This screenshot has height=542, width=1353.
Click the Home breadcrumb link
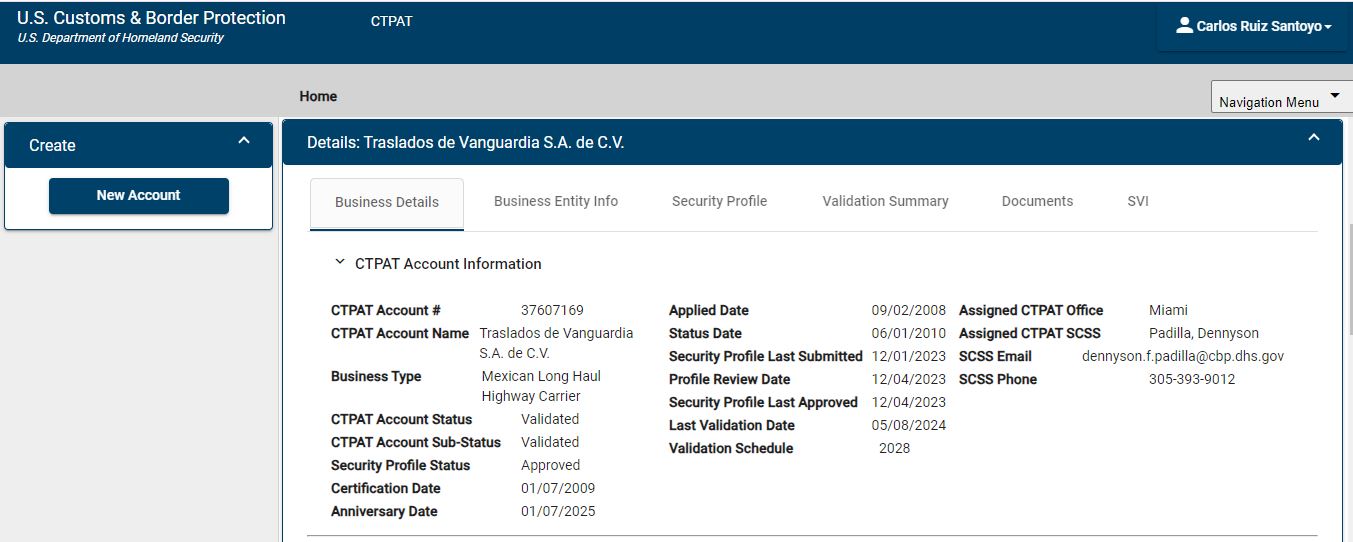coord(318,97)
